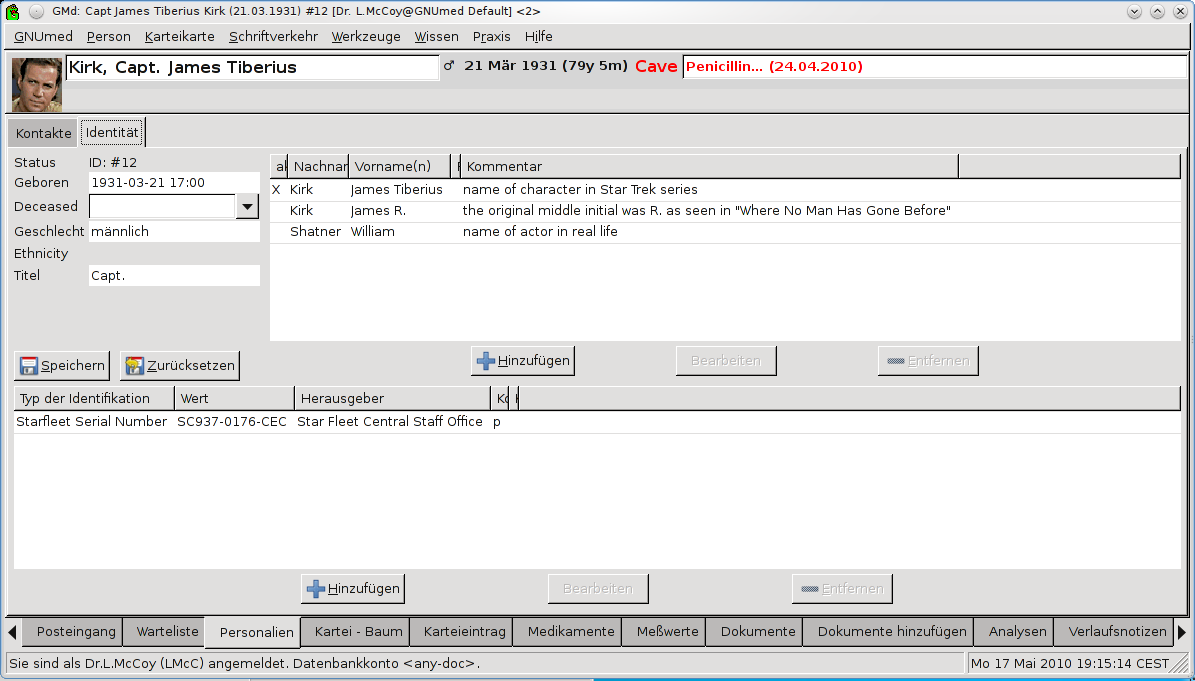Open the GNUmed menu
The image size is (1195, 681).
tap(43, 37)
